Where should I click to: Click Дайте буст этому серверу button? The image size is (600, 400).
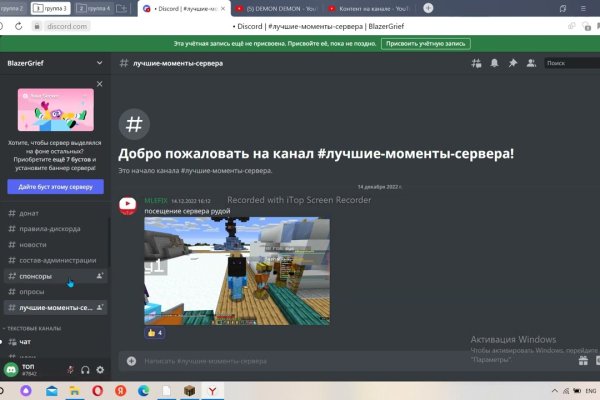pos(55,187)
